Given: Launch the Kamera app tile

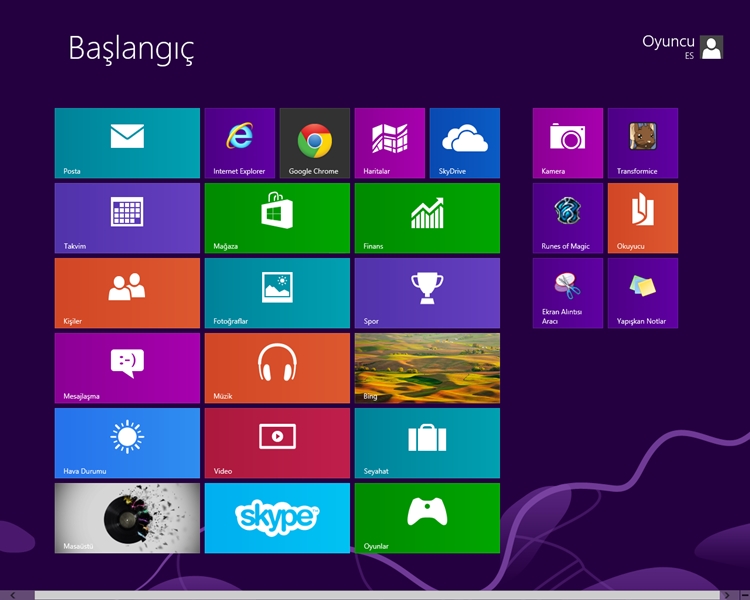Looking at the screenshot, I should [x=567, y=143].
